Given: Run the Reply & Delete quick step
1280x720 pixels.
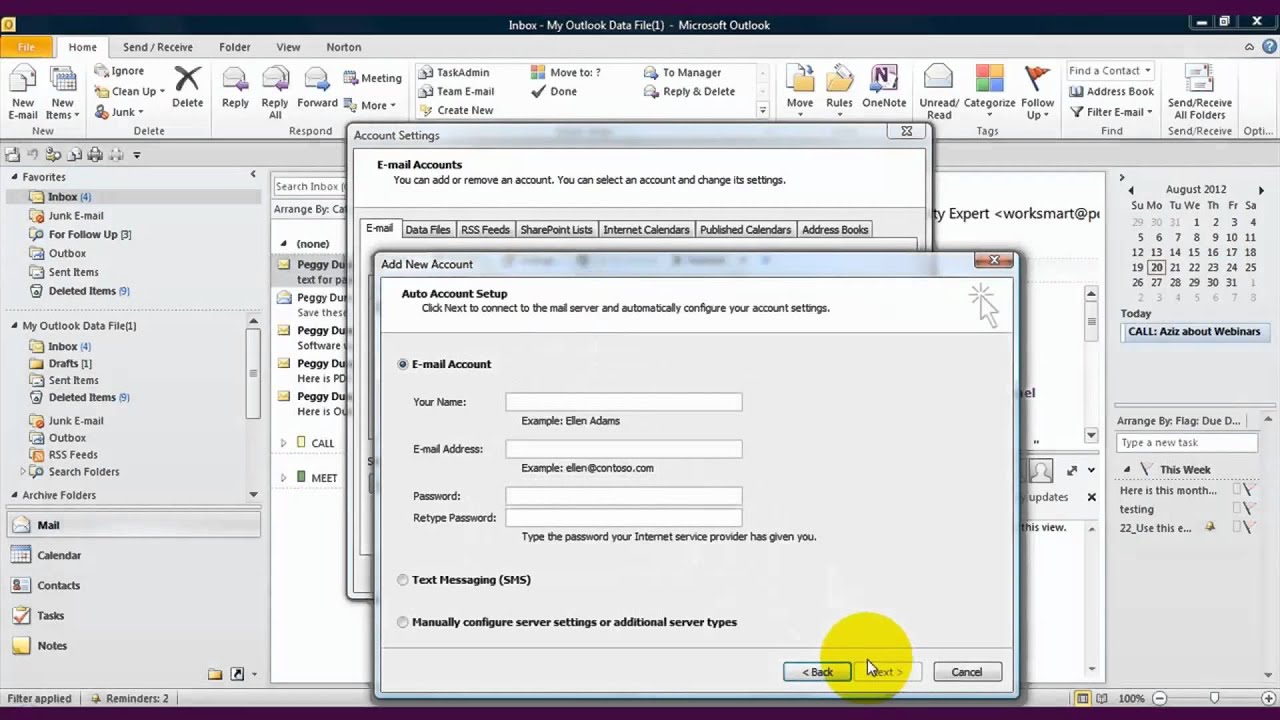Looking at the screenshot, I should [x=690, y=91].
